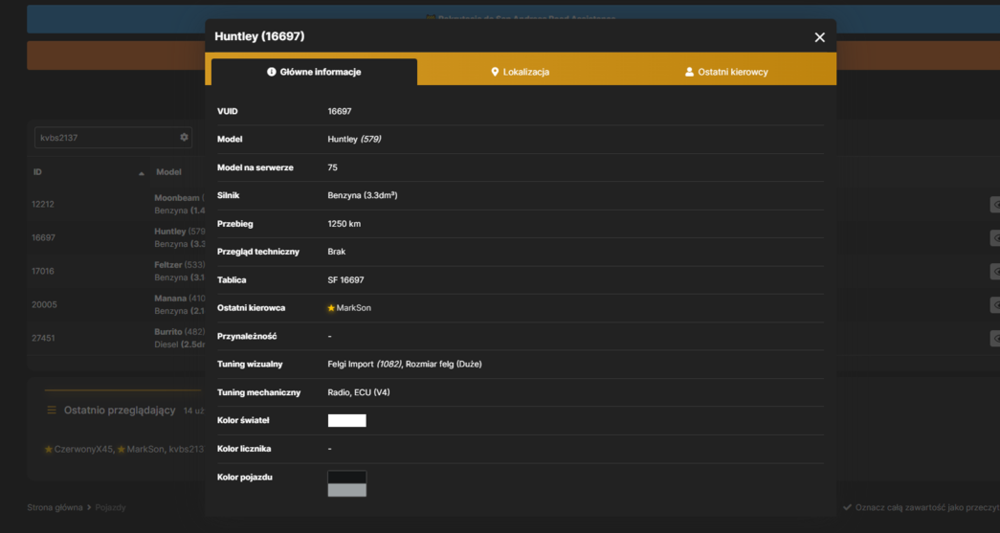This screenshot has width=1000, height=533.
Task: Click the gold star beside MarkSon
Action: pos(331,308)
